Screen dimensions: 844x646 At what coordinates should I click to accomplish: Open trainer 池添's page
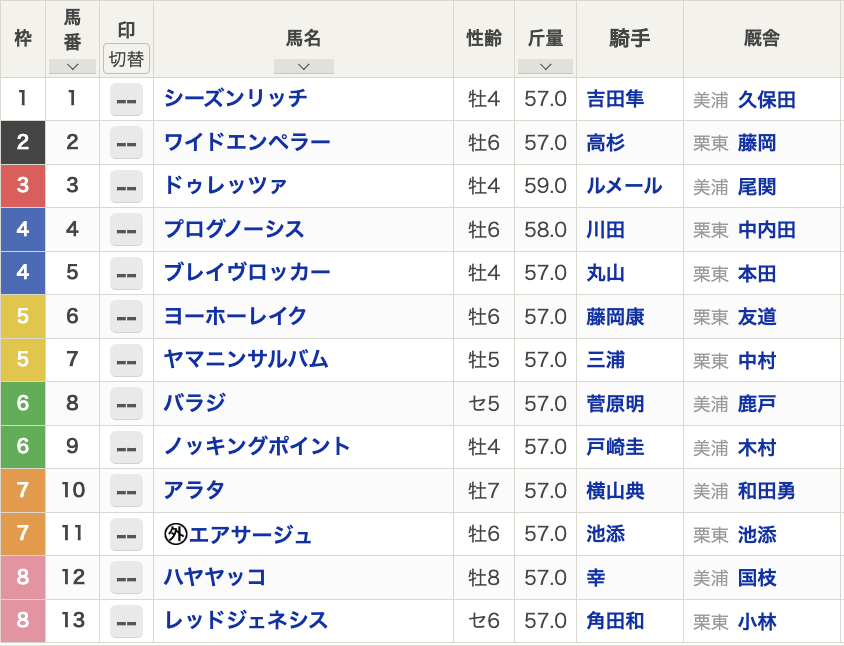pyautogui.click(x=756, y=534)
